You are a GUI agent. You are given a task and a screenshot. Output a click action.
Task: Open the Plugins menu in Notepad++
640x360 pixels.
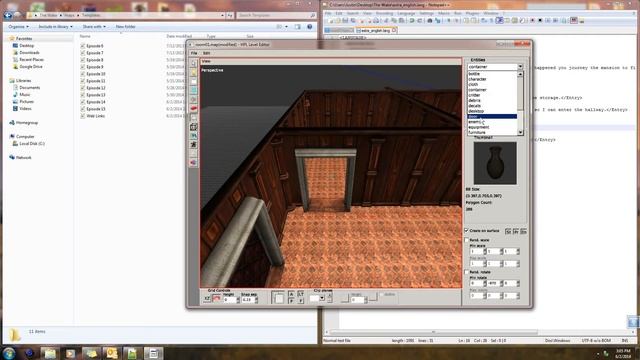coord(472,13)
